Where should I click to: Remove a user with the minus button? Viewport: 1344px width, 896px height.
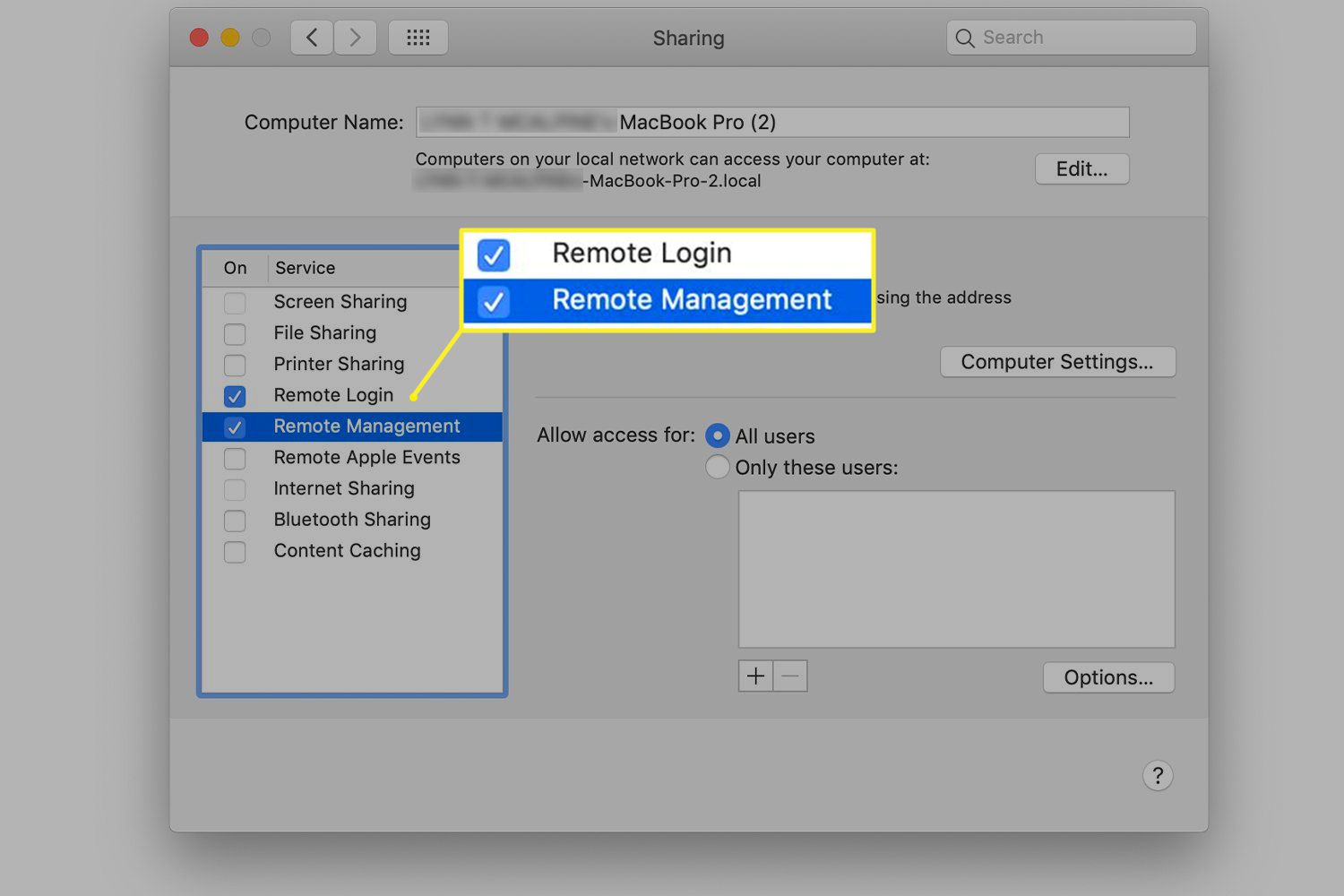tap(790, 676)
